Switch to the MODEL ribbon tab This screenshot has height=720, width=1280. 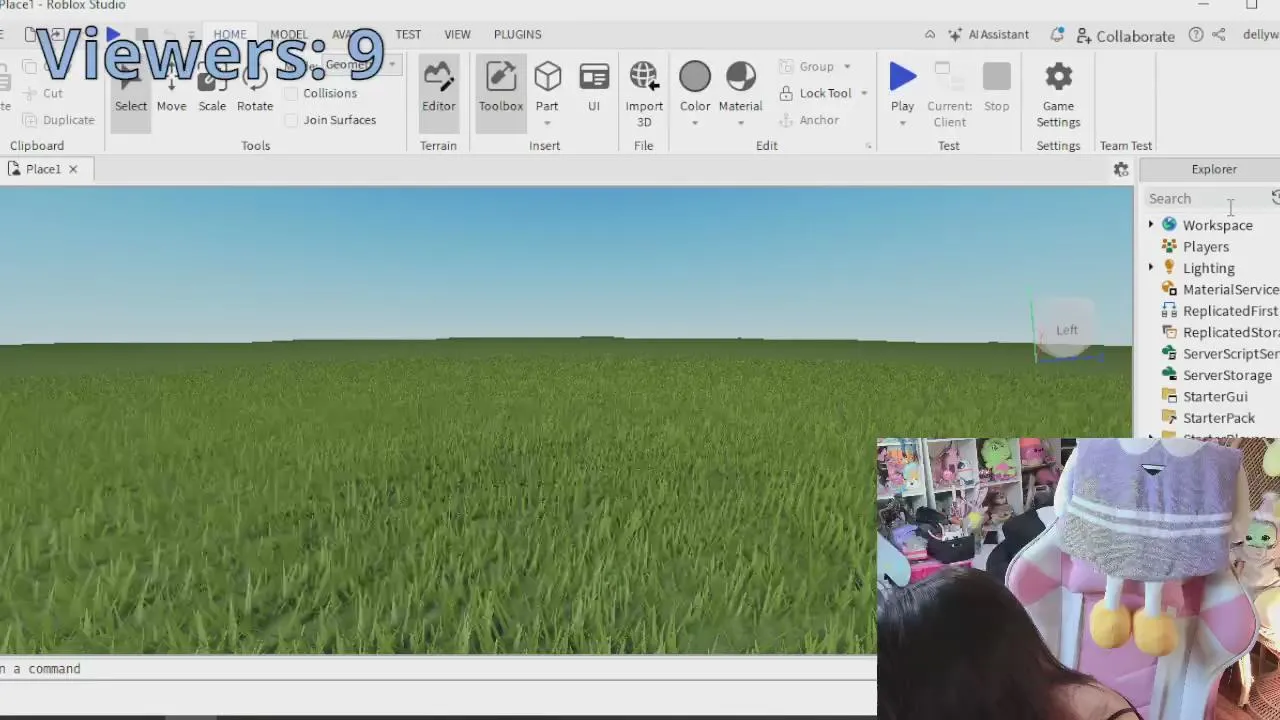coord(289,34)
